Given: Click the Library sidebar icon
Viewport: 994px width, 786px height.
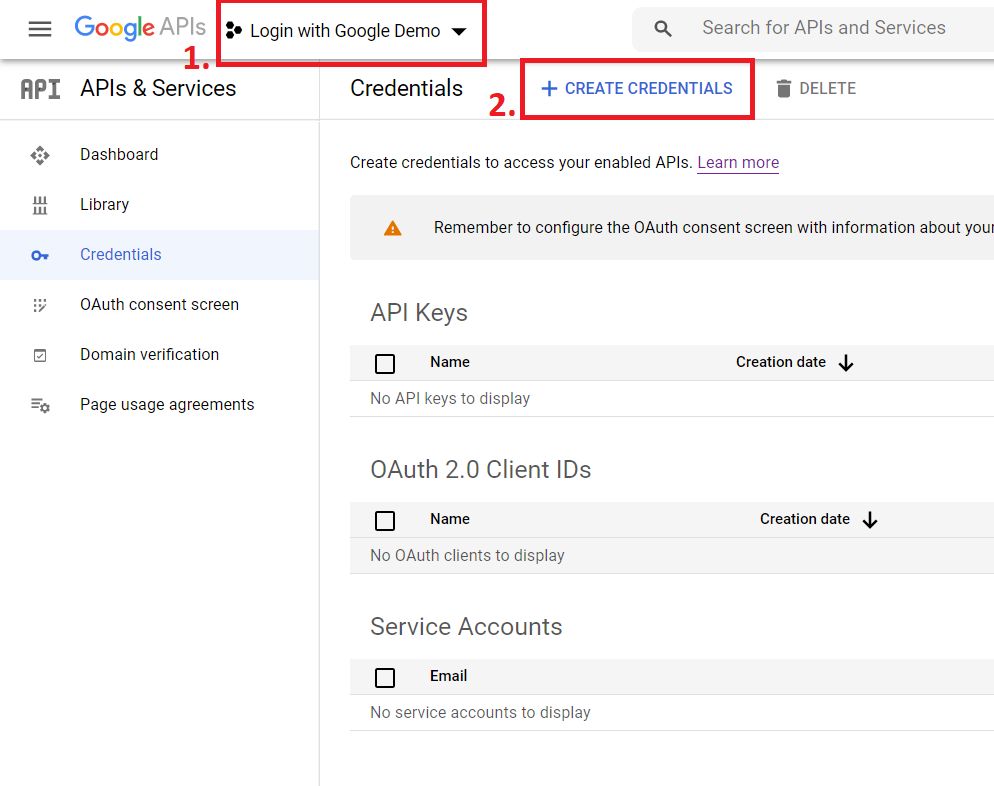Looking at the screenshot, I should [40, 205].
